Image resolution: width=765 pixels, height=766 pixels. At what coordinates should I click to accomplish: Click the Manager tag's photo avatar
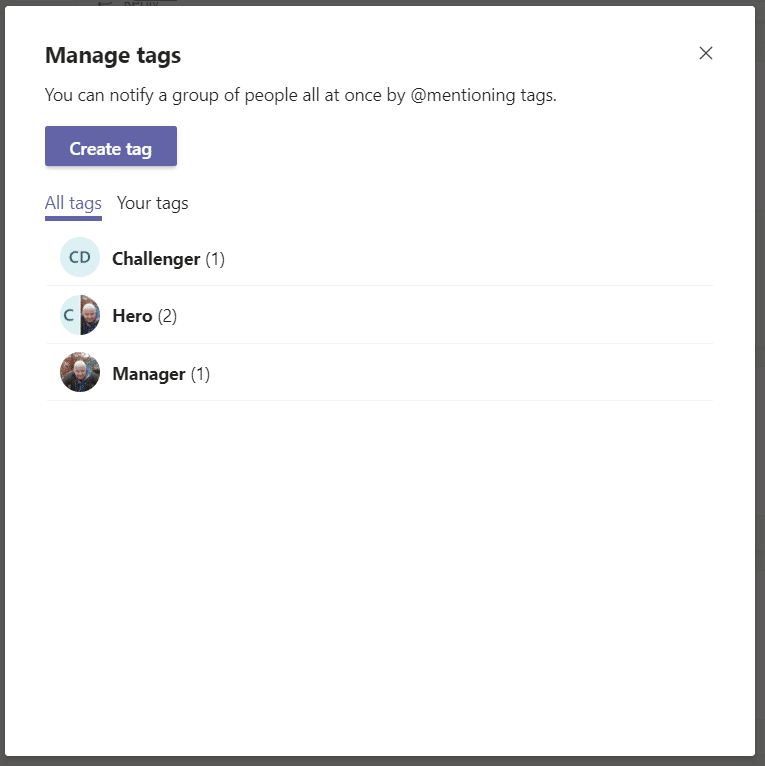(80, 373)
